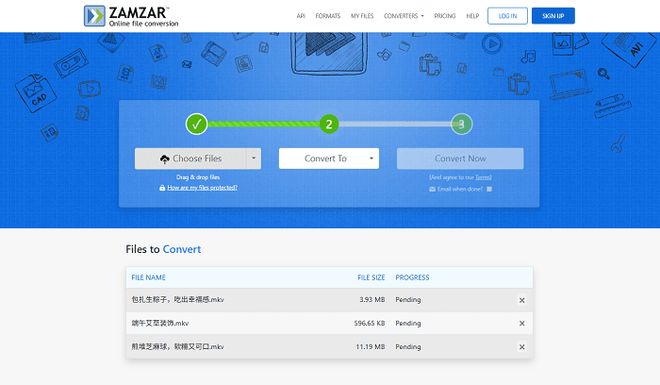The image size is (660, 385).
Task: Click the 3.93 MB file size cell
Action: pos(372,300)
